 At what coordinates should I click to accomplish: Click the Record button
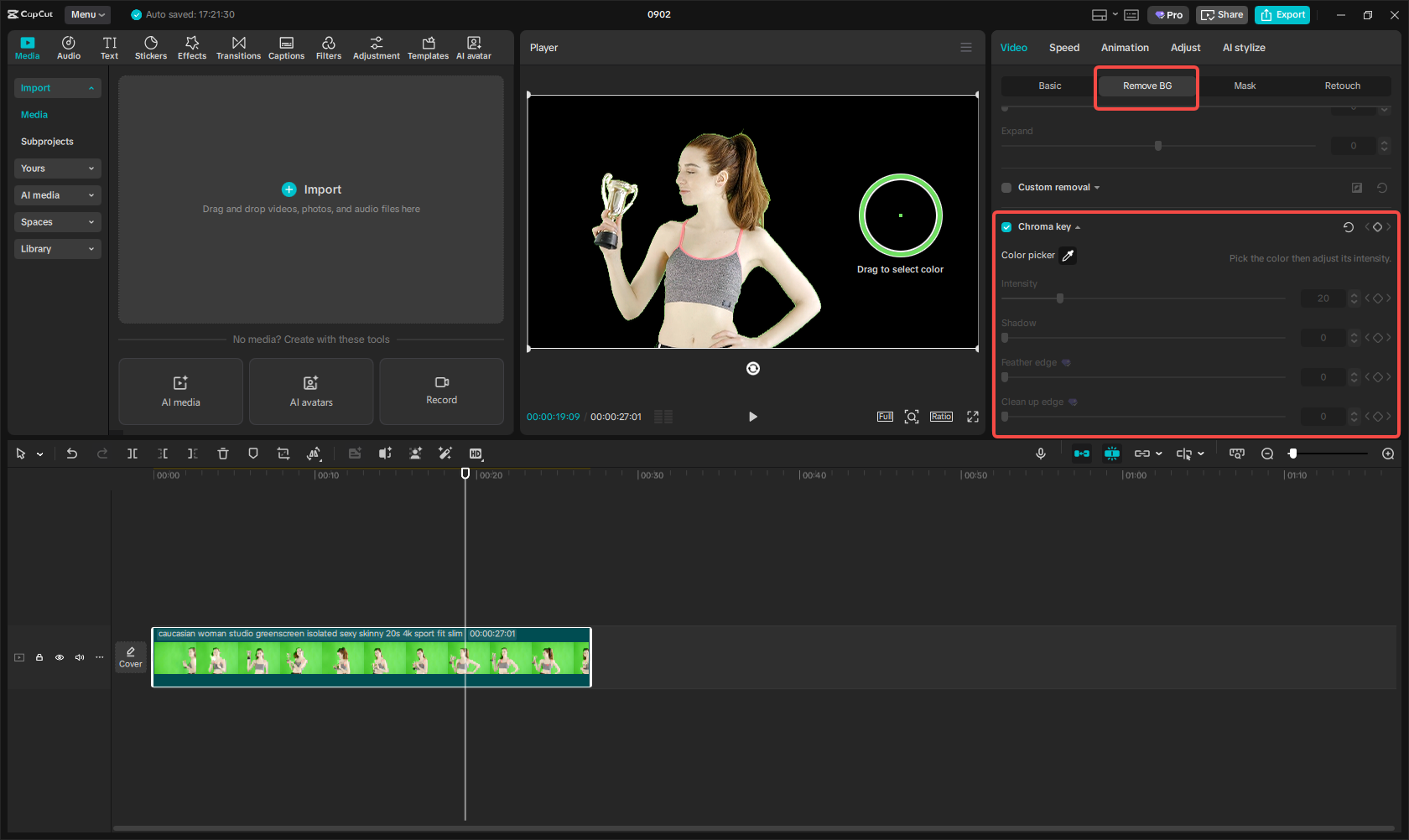pos(441,391)
